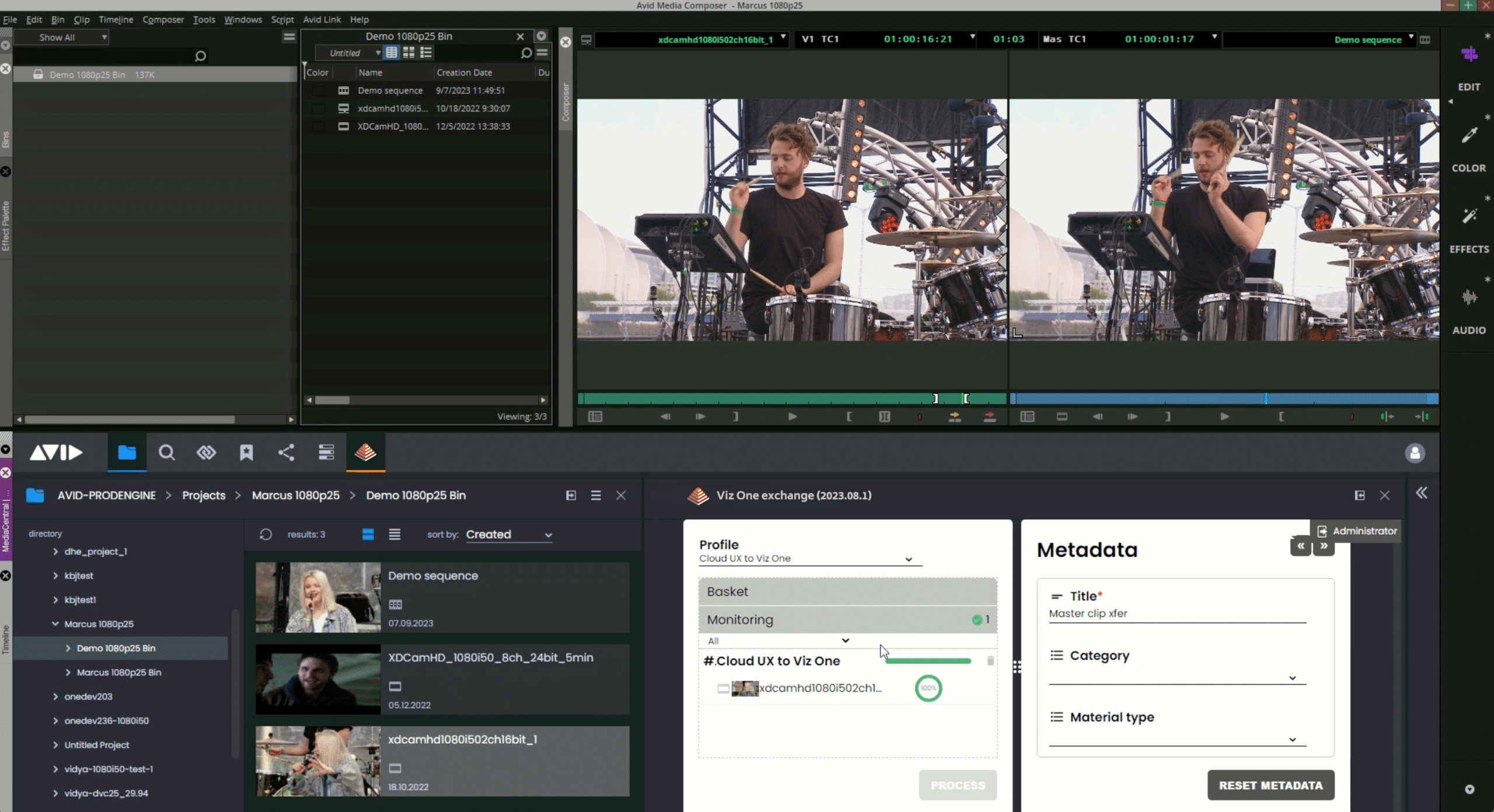Open the Tools menu
The width and height of the screenshot is (1494, 812).
click(x=204, y=19)
